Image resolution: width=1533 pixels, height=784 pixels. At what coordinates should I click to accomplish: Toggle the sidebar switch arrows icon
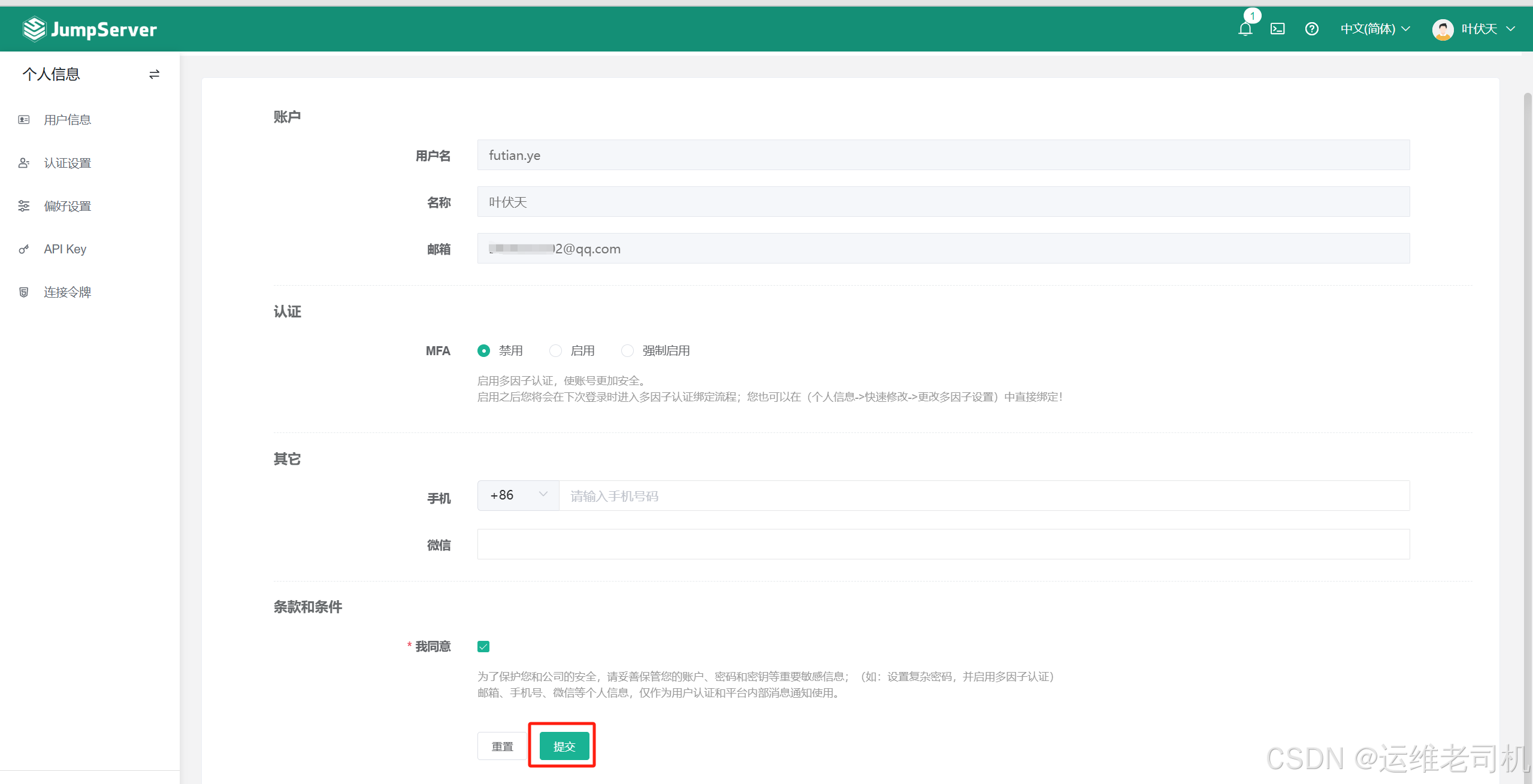click(x=154, y=74)
